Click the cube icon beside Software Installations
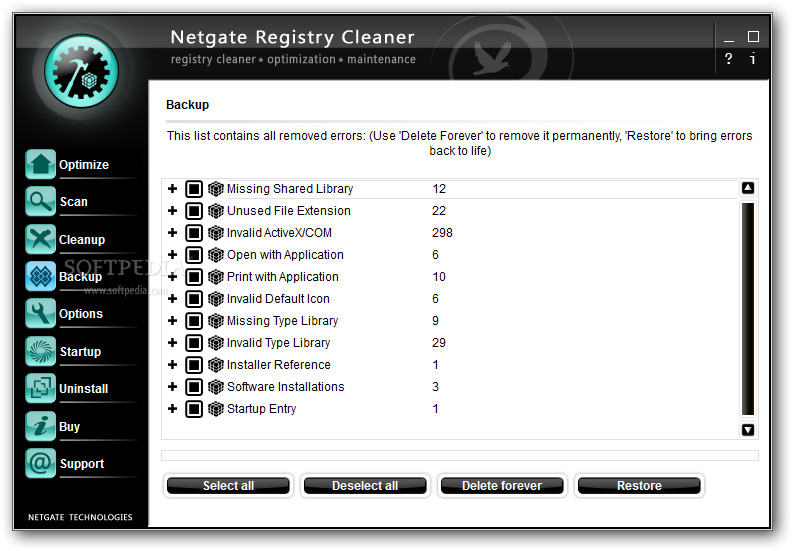793x551 pixels. [x=216, y=387]
